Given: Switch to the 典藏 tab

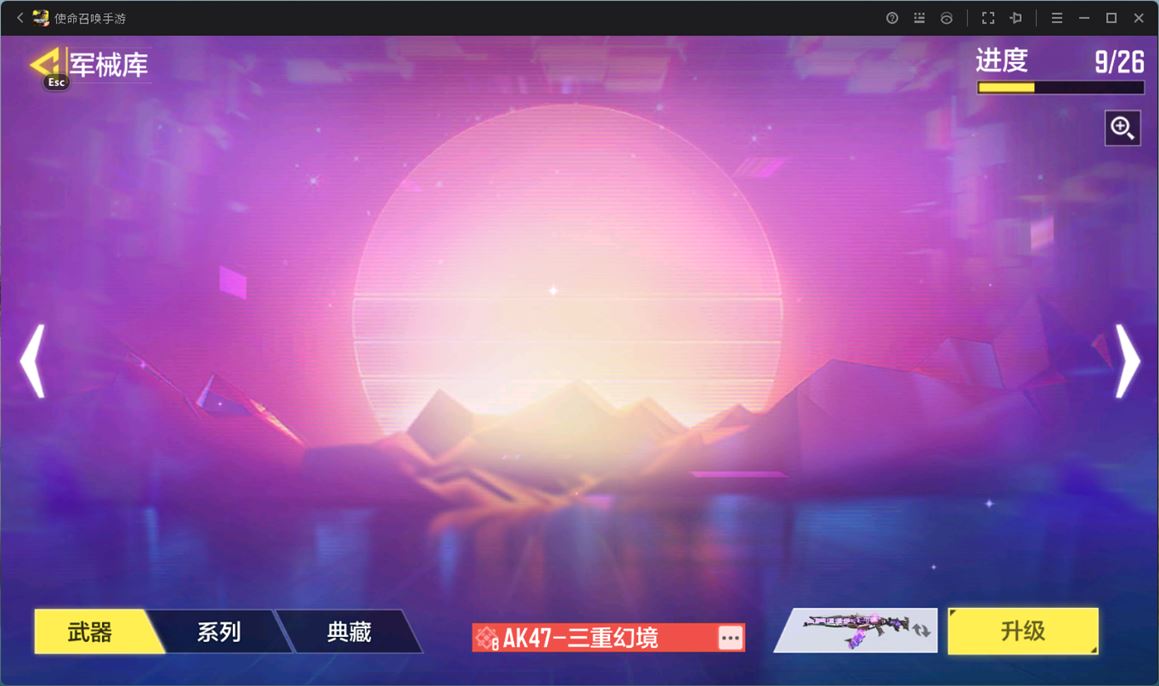Looking at the screenshot, I should (349, 631).
